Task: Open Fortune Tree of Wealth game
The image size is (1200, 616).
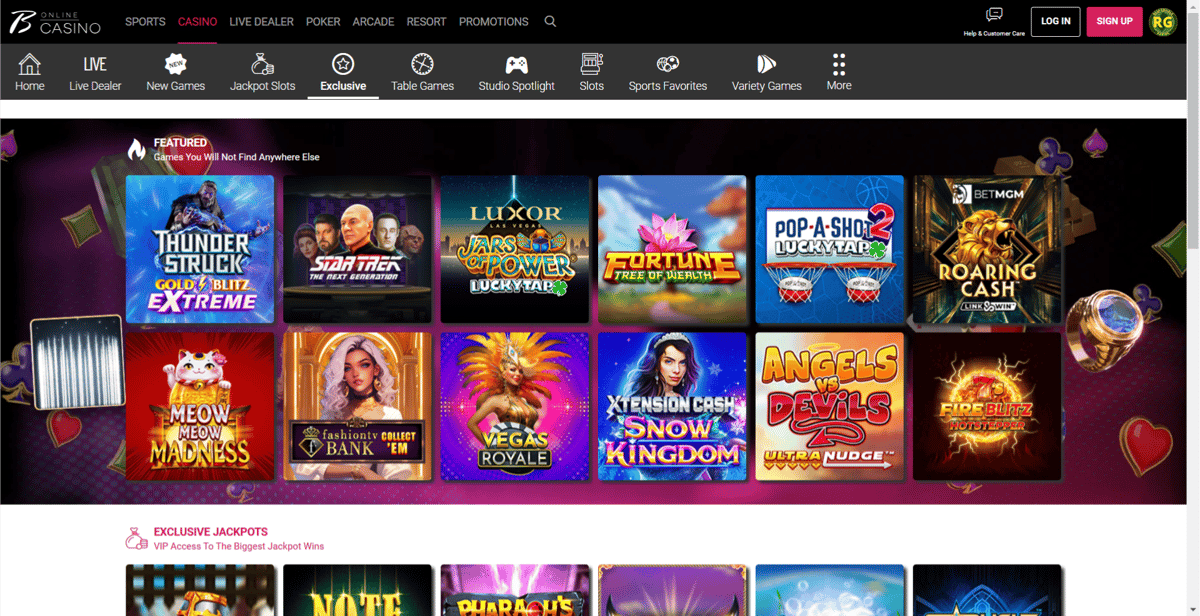Action: point(672,250)
